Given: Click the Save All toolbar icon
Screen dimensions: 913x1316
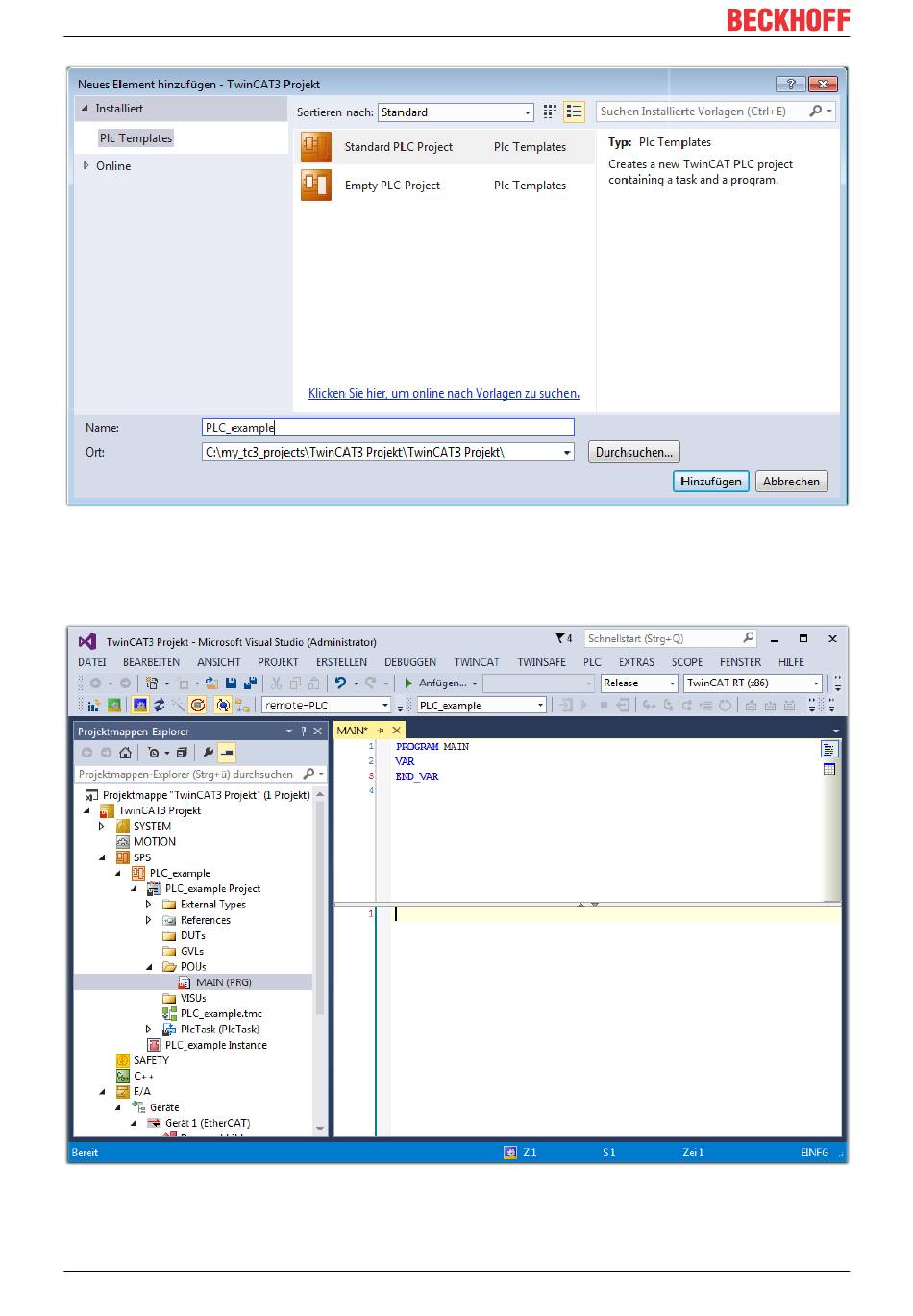Looking at the screenshot, I should pyautogui.click(x=250, y=683).
